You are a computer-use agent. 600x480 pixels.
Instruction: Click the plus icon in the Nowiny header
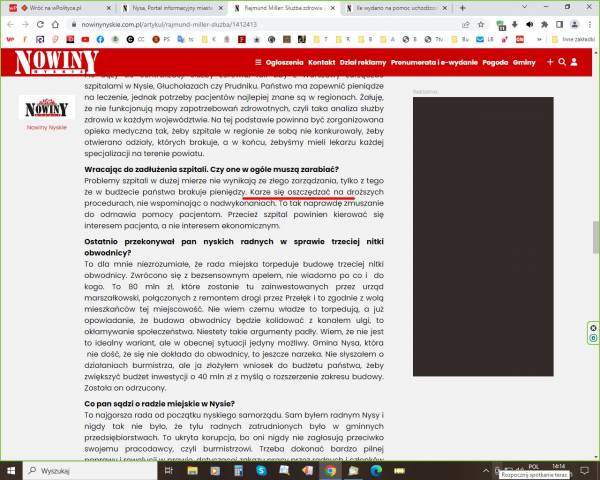click(550, 62)
